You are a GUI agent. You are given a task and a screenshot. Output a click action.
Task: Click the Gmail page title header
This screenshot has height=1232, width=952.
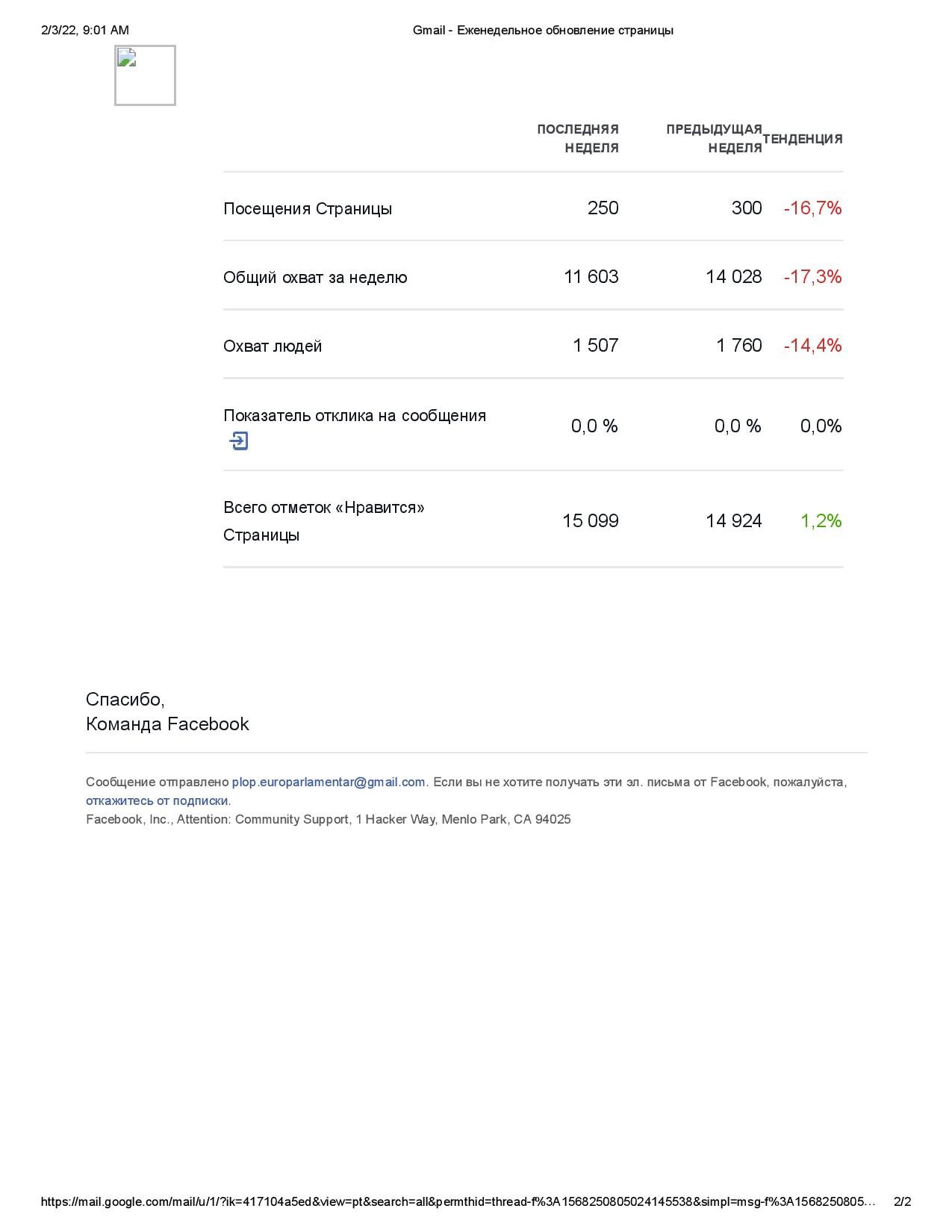click(x=543, y=30)
